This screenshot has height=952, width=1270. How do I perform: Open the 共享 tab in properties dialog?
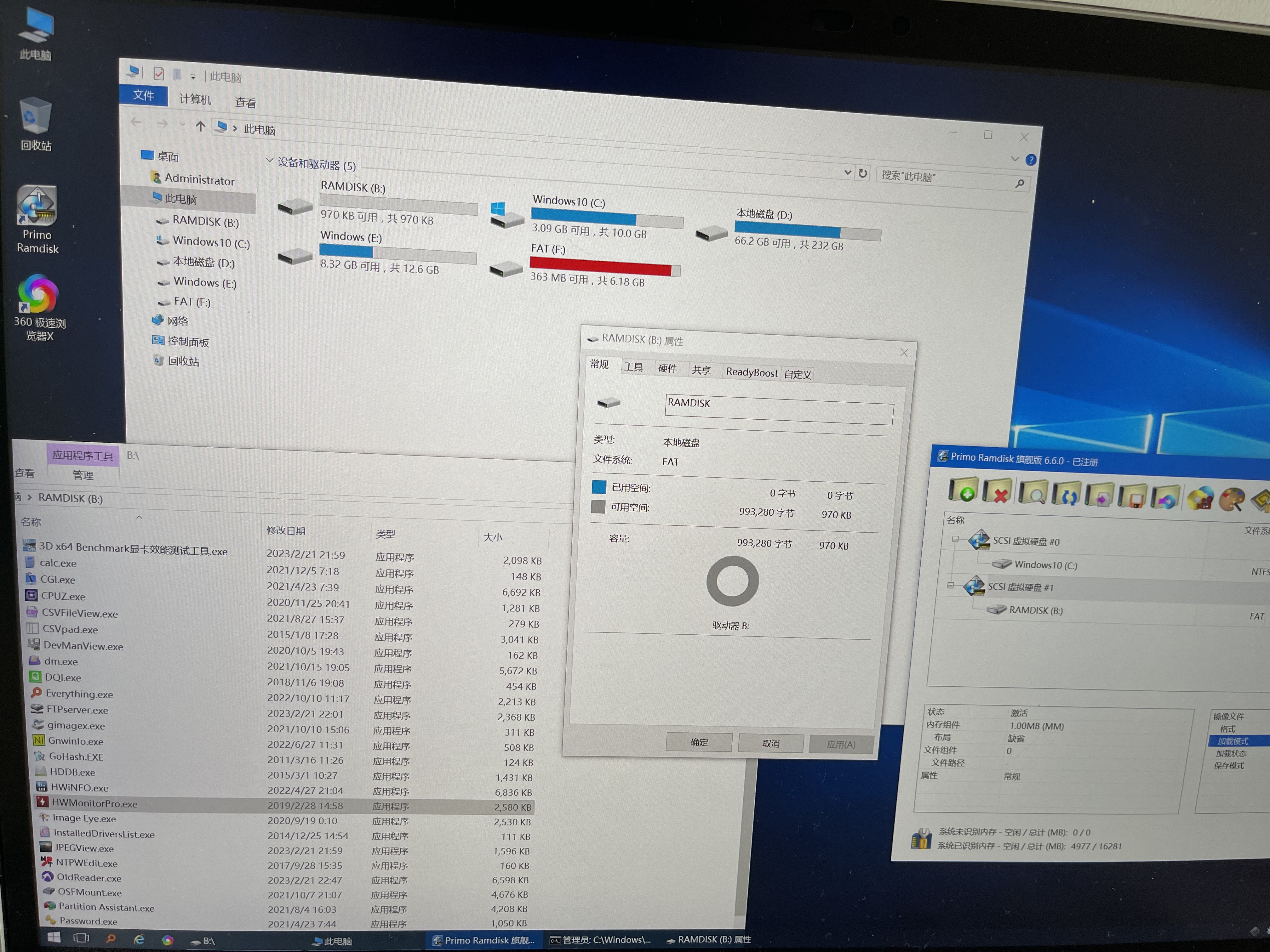coord(701,370)
